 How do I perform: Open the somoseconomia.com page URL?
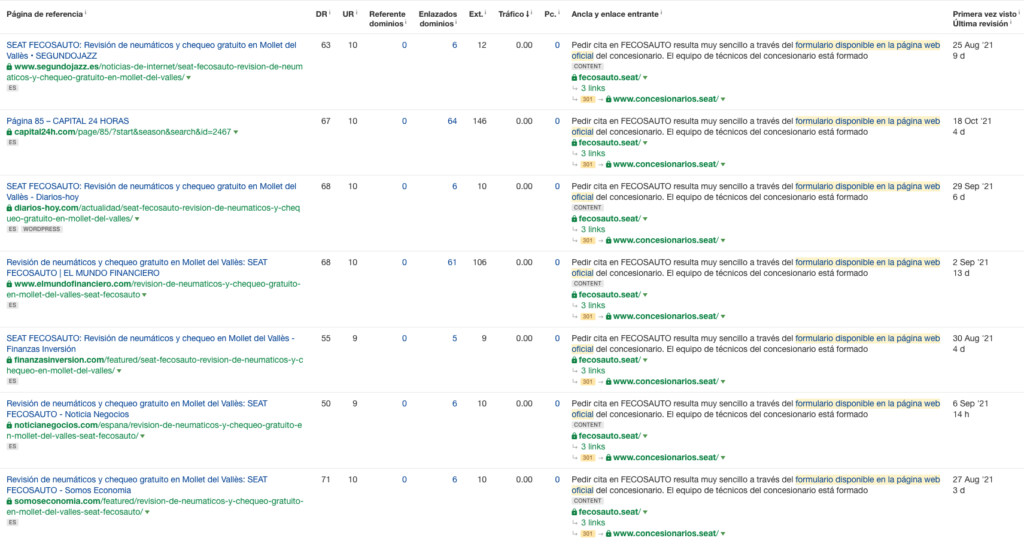(155, 506)
